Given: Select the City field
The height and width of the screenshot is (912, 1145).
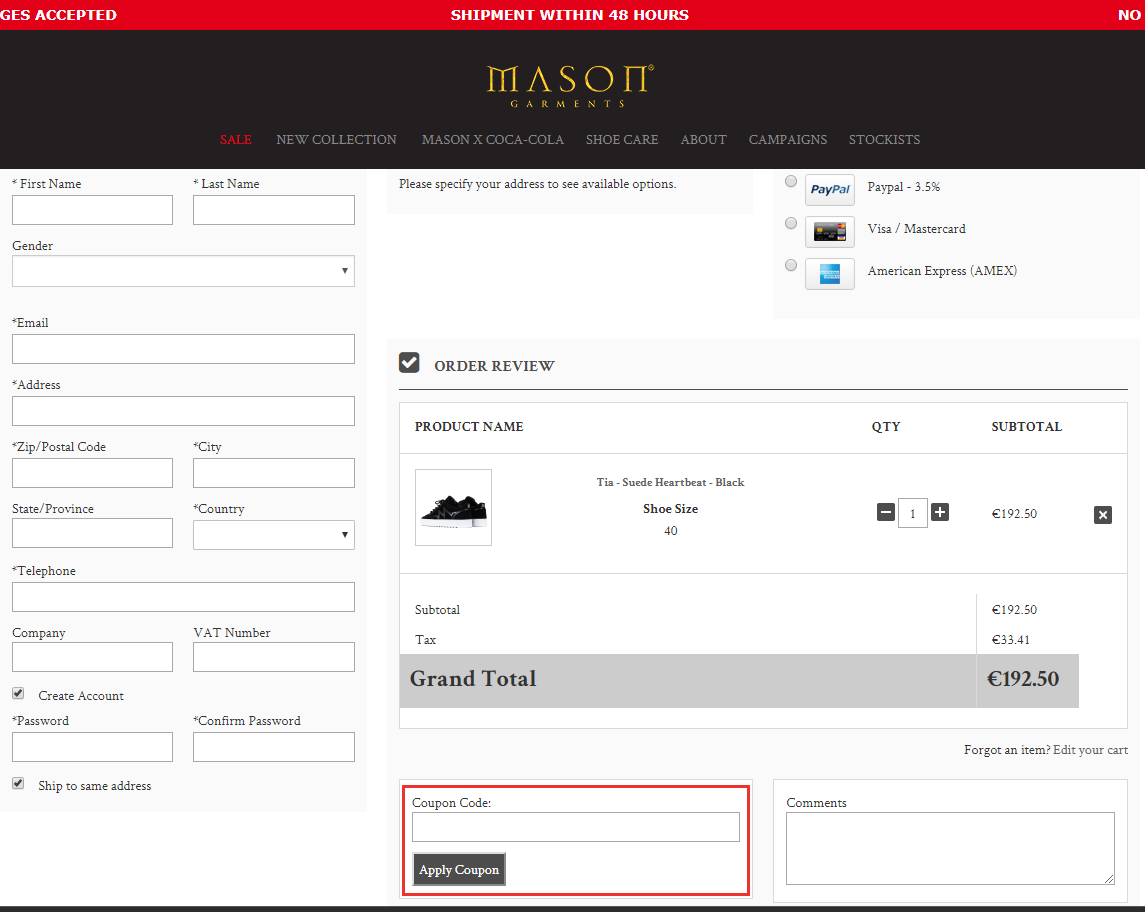Looking at the screenshot, I should coord(274,473).
